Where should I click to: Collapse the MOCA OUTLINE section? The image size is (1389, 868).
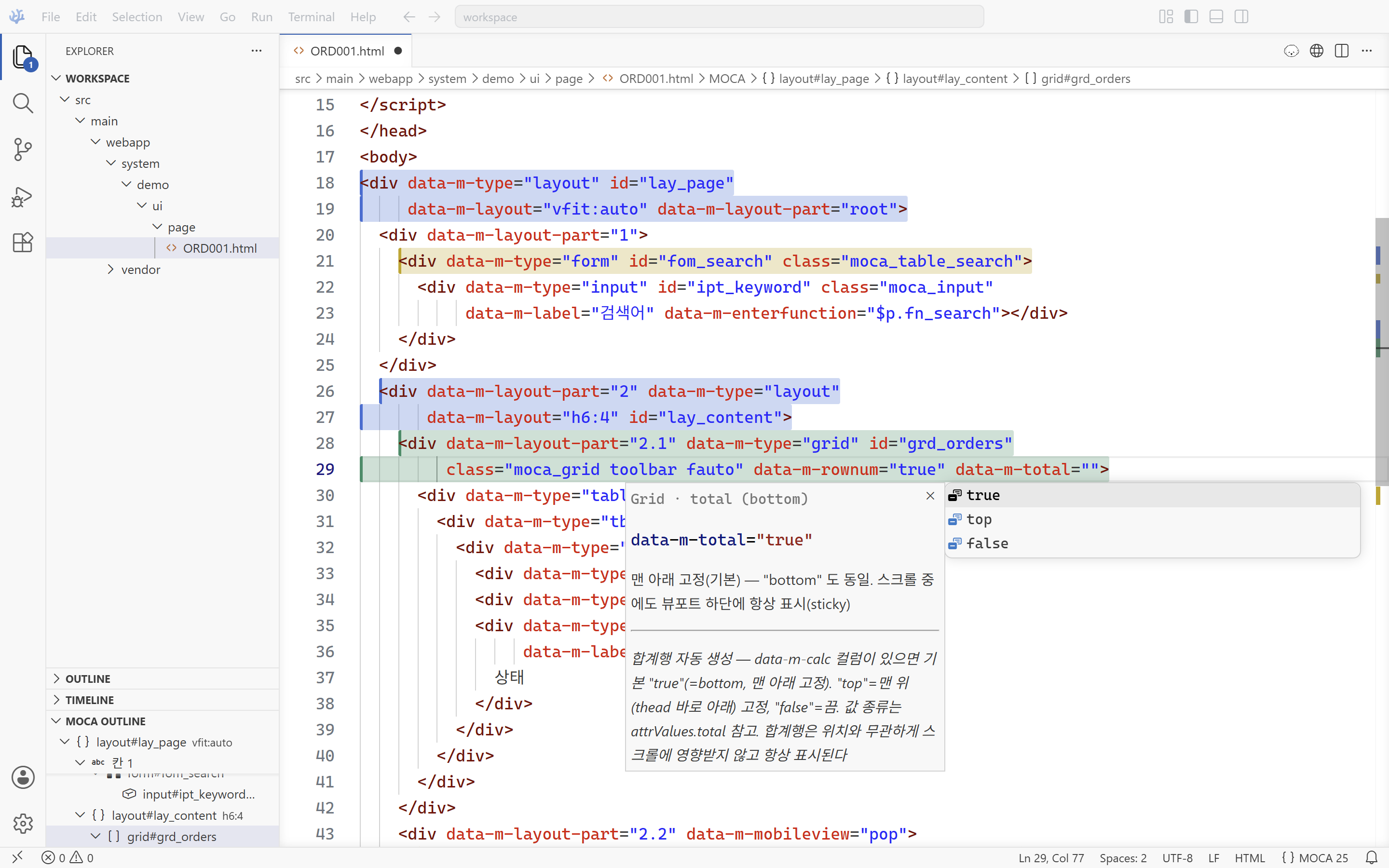[163, 721]
